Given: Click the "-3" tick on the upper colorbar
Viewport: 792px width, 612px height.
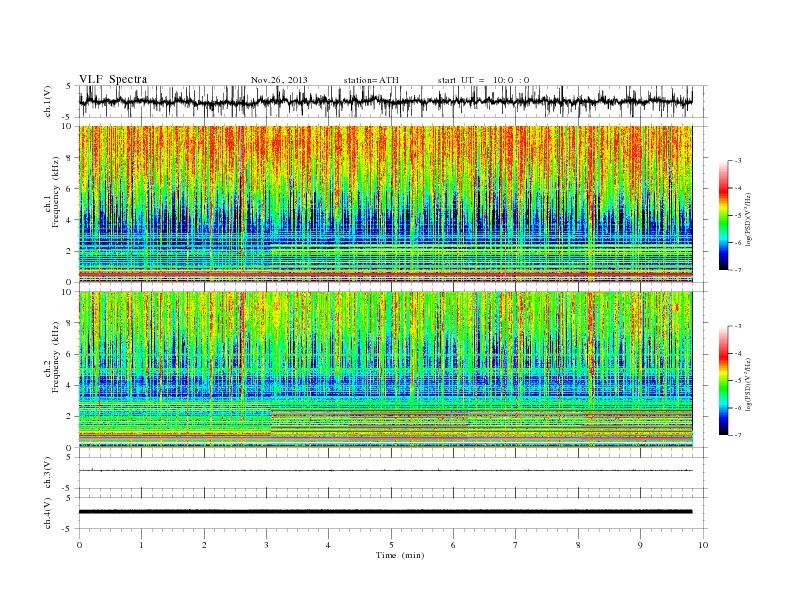Looking at the screenshot, I should (x=738, y=161).
